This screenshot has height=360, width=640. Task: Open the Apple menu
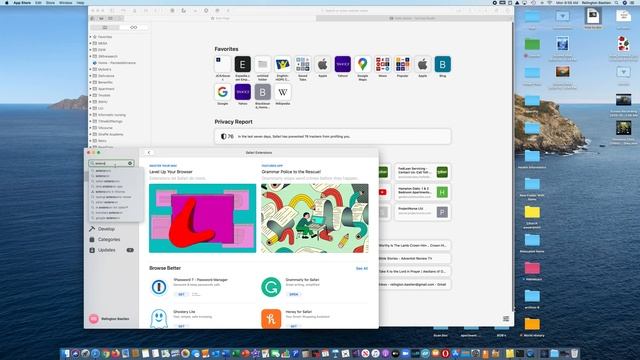(6, 3)
